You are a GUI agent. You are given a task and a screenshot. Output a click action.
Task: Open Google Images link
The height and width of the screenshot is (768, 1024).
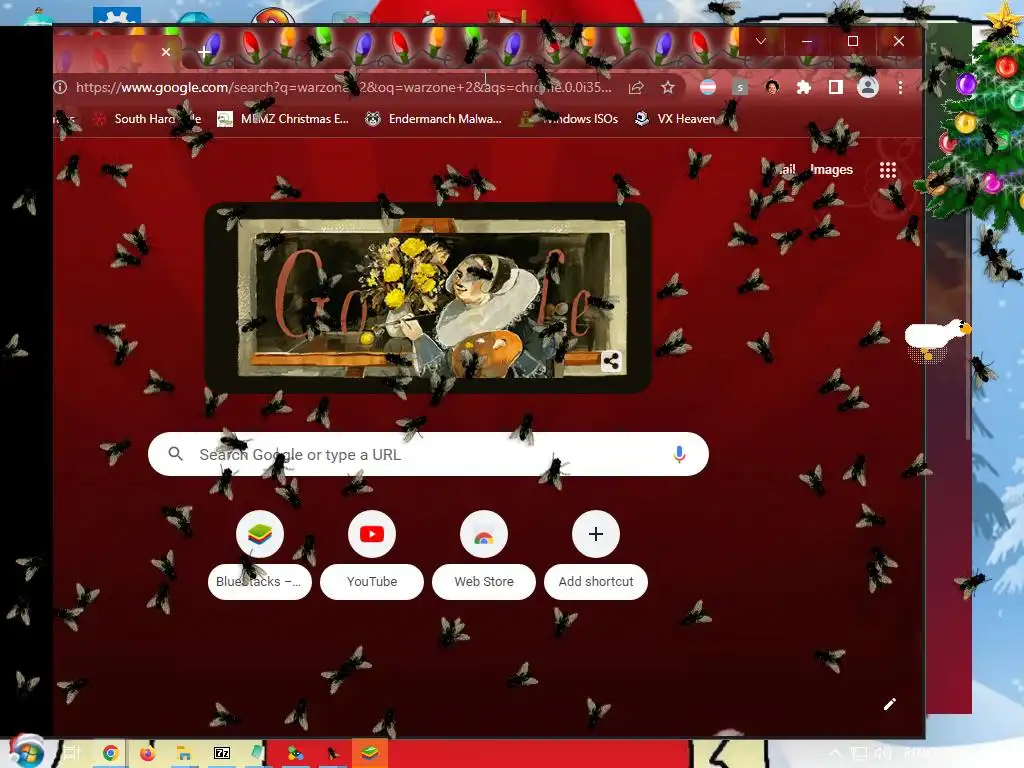[x=831, y=170]
